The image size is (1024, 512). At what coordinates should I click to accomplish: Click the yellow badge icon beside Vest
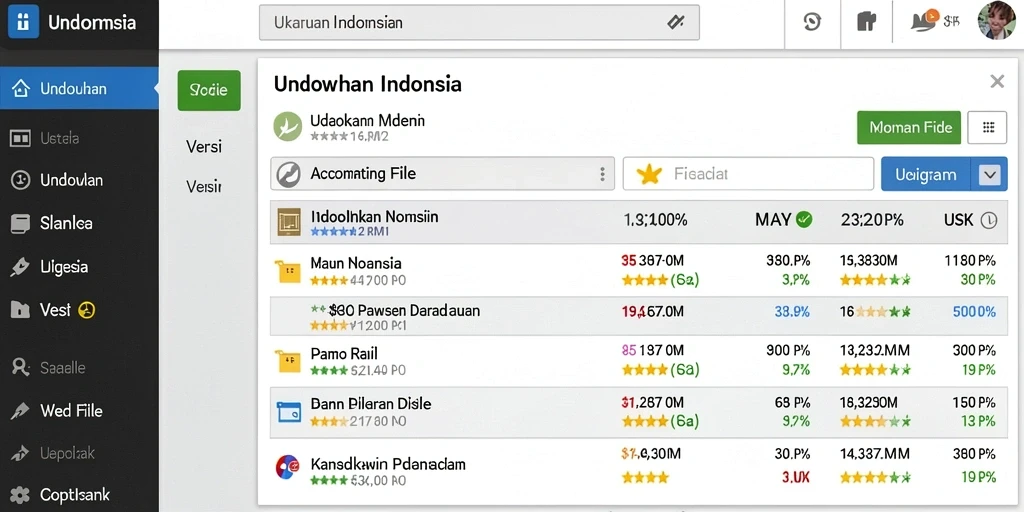click(x=86, y=310)
